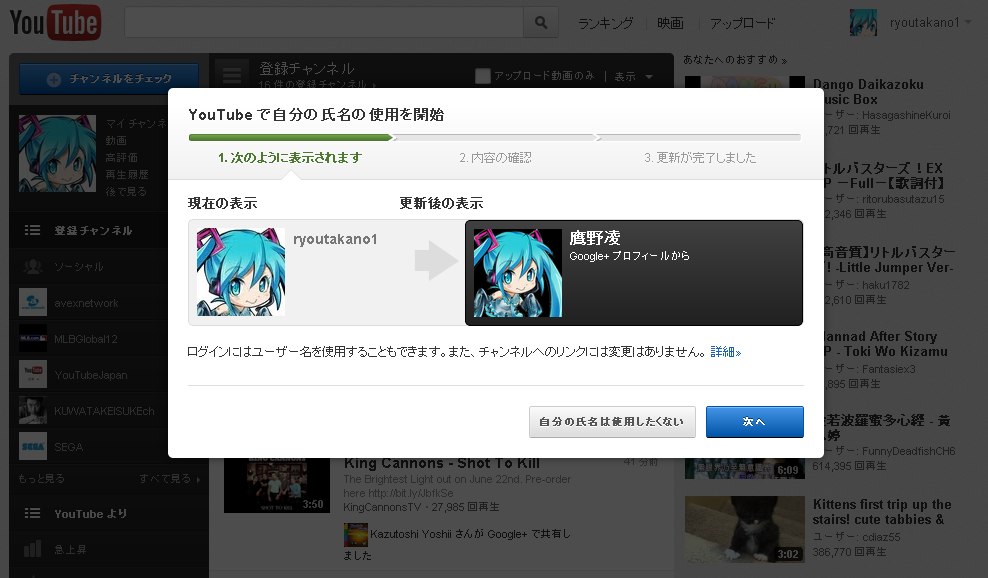Click the YouTube より list icon
The height and width of the screenshot is (578, 988).
tap(32, 513)
